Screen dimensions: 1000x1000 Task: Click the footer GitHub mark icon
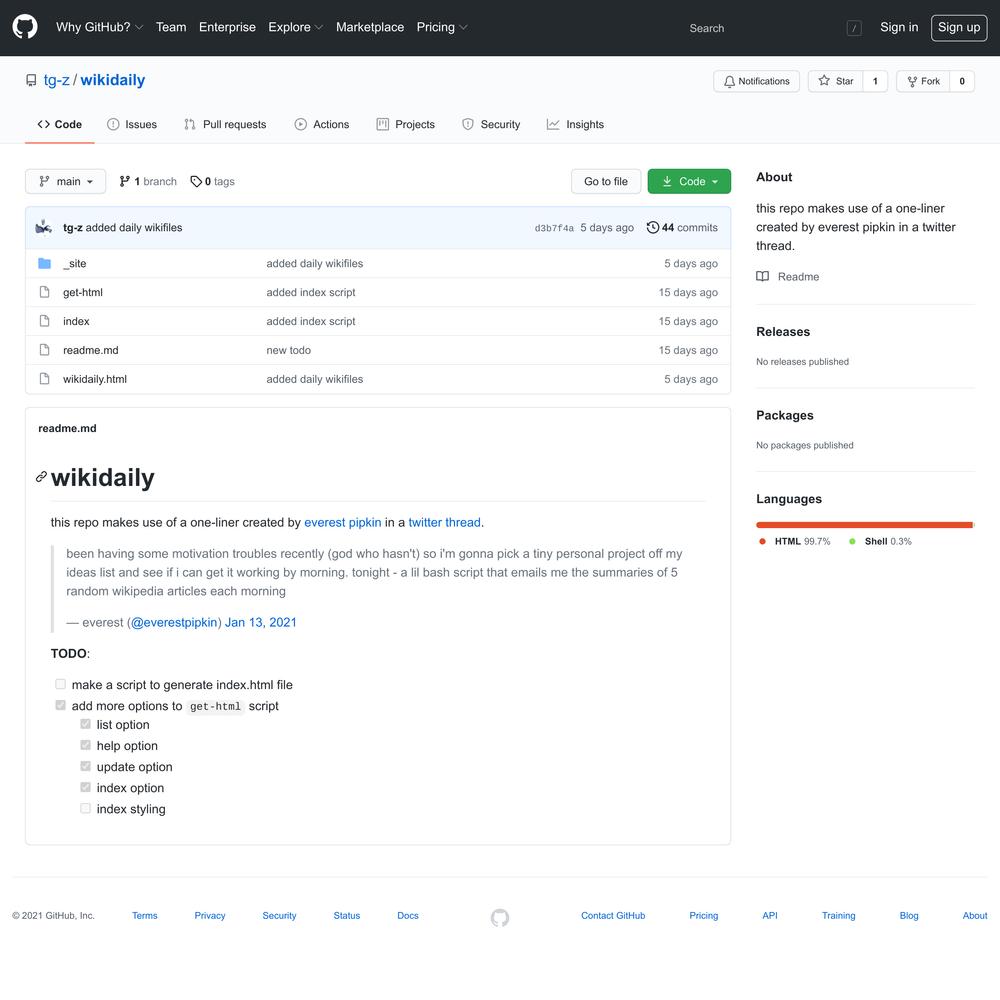500,917
